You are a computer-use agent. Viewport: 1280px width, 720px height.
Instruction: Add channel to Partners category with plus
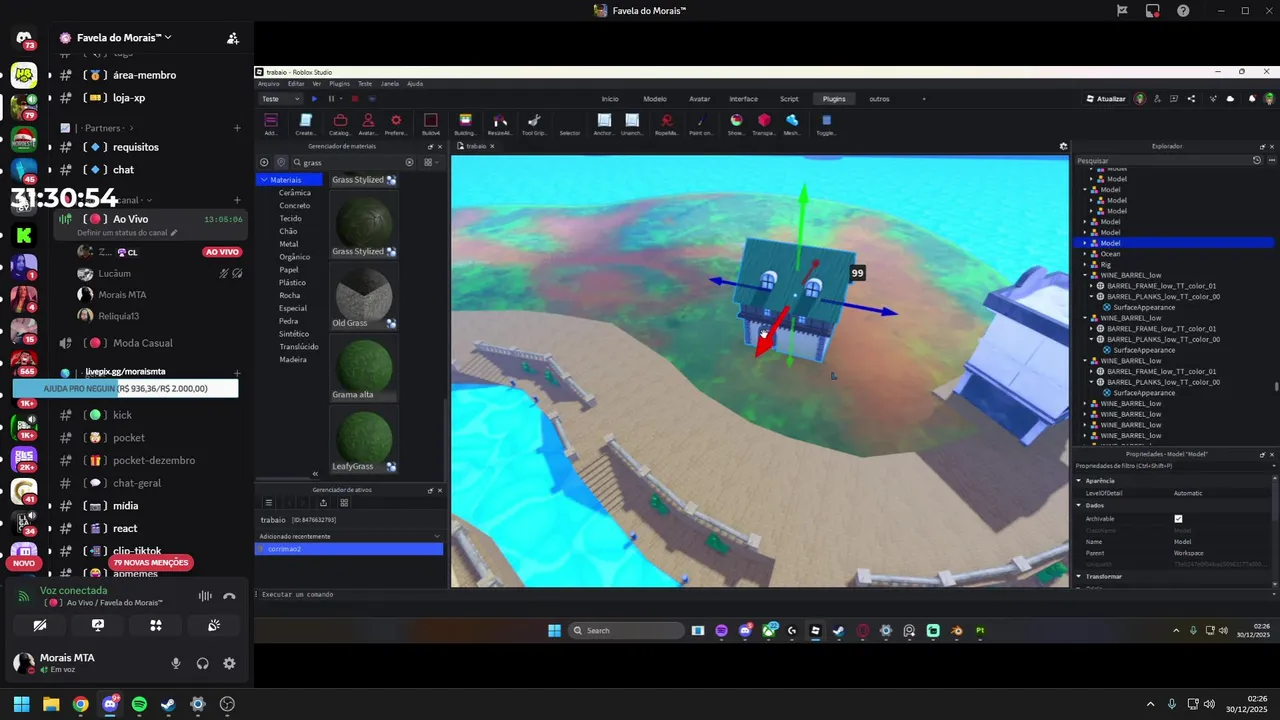[x=237, y=128]
